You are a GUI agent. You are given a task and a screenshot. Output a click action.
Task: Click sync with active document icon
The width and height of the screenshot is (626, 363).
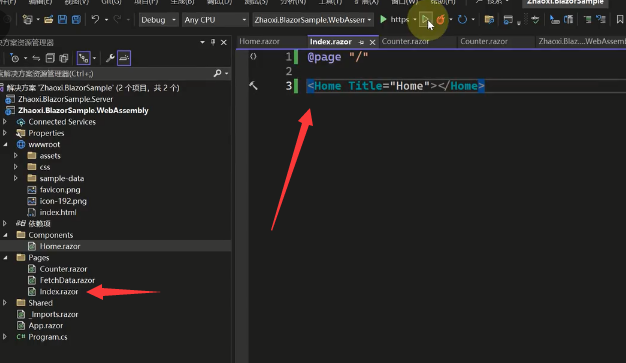[36, 58]
